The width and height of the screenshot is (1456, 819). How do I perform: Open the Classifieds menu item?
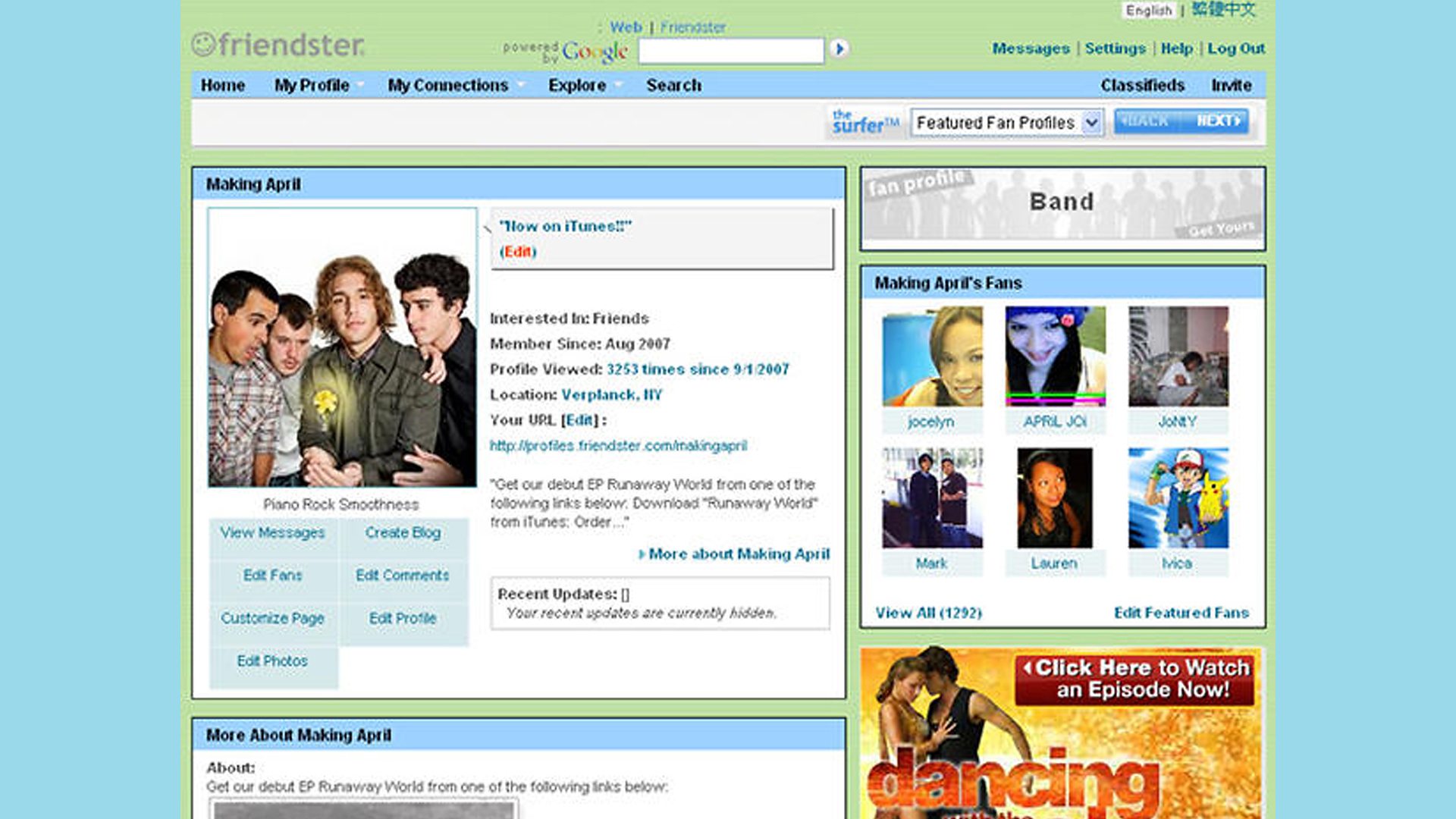(1142, 85)
